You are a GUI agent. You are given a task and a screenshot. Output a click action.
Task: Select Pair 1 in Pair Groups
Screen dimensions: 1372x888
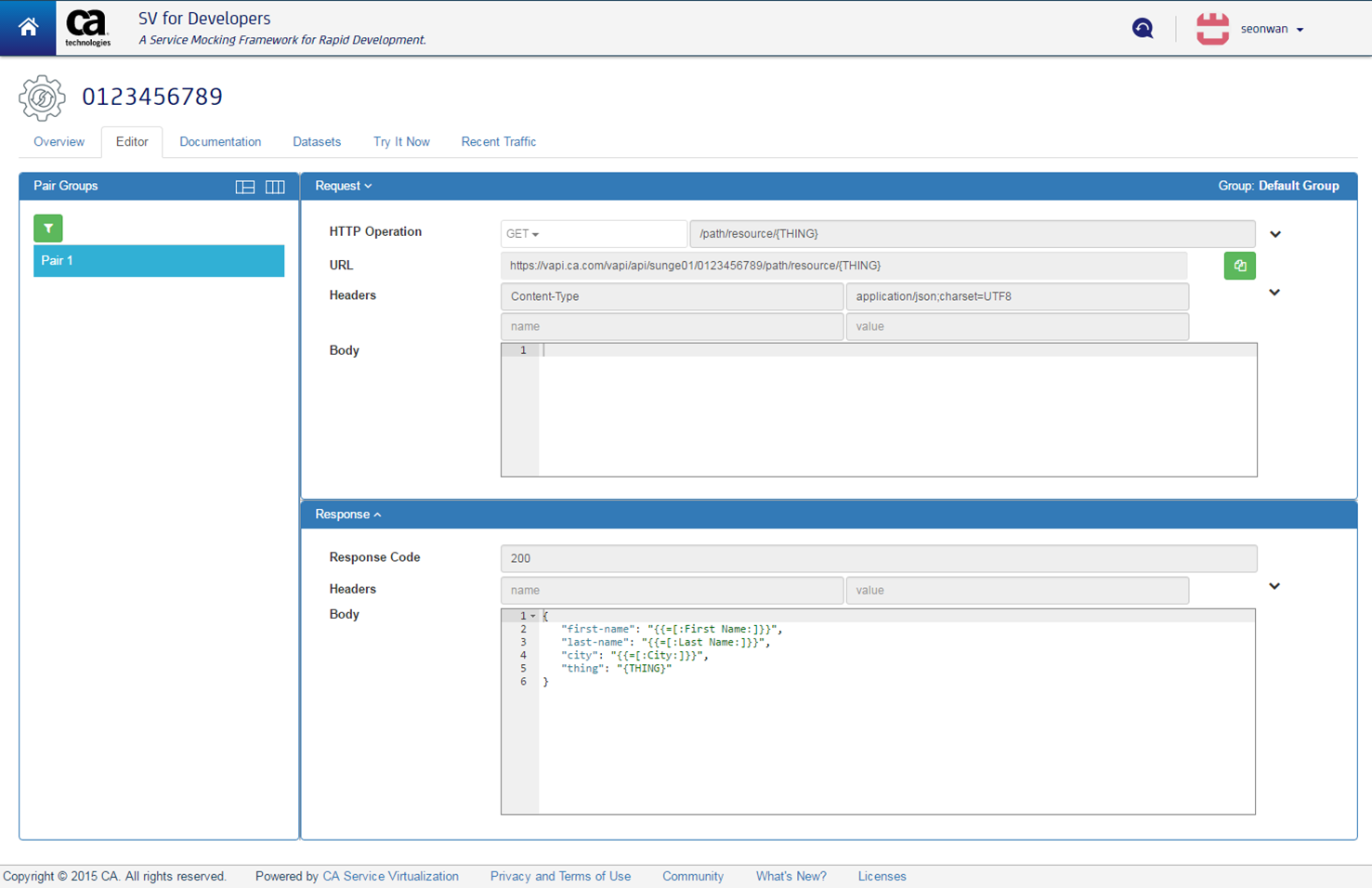(x=159, y=261)
